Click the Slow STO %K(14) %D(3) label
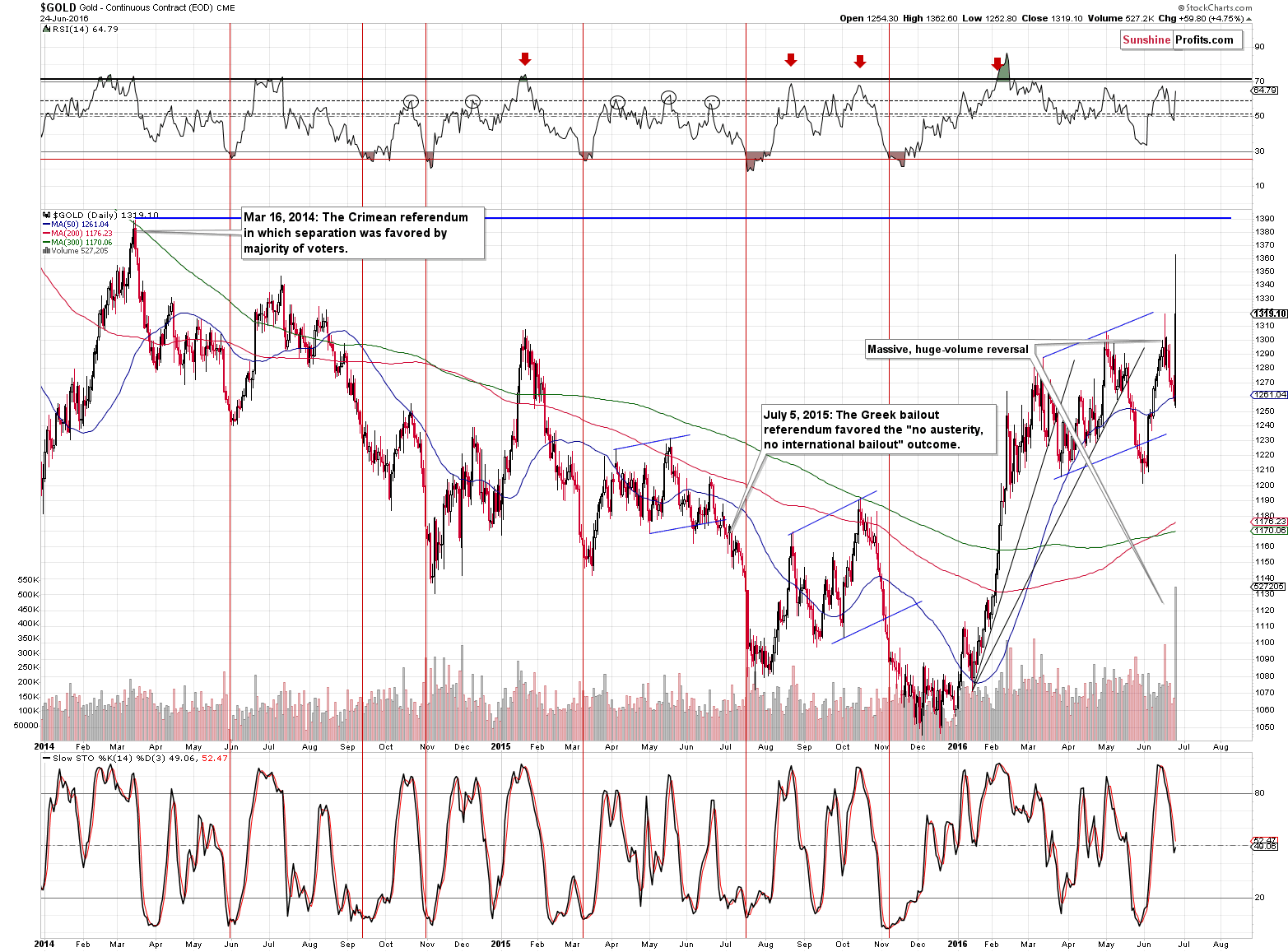 click(x=137, y=758)
